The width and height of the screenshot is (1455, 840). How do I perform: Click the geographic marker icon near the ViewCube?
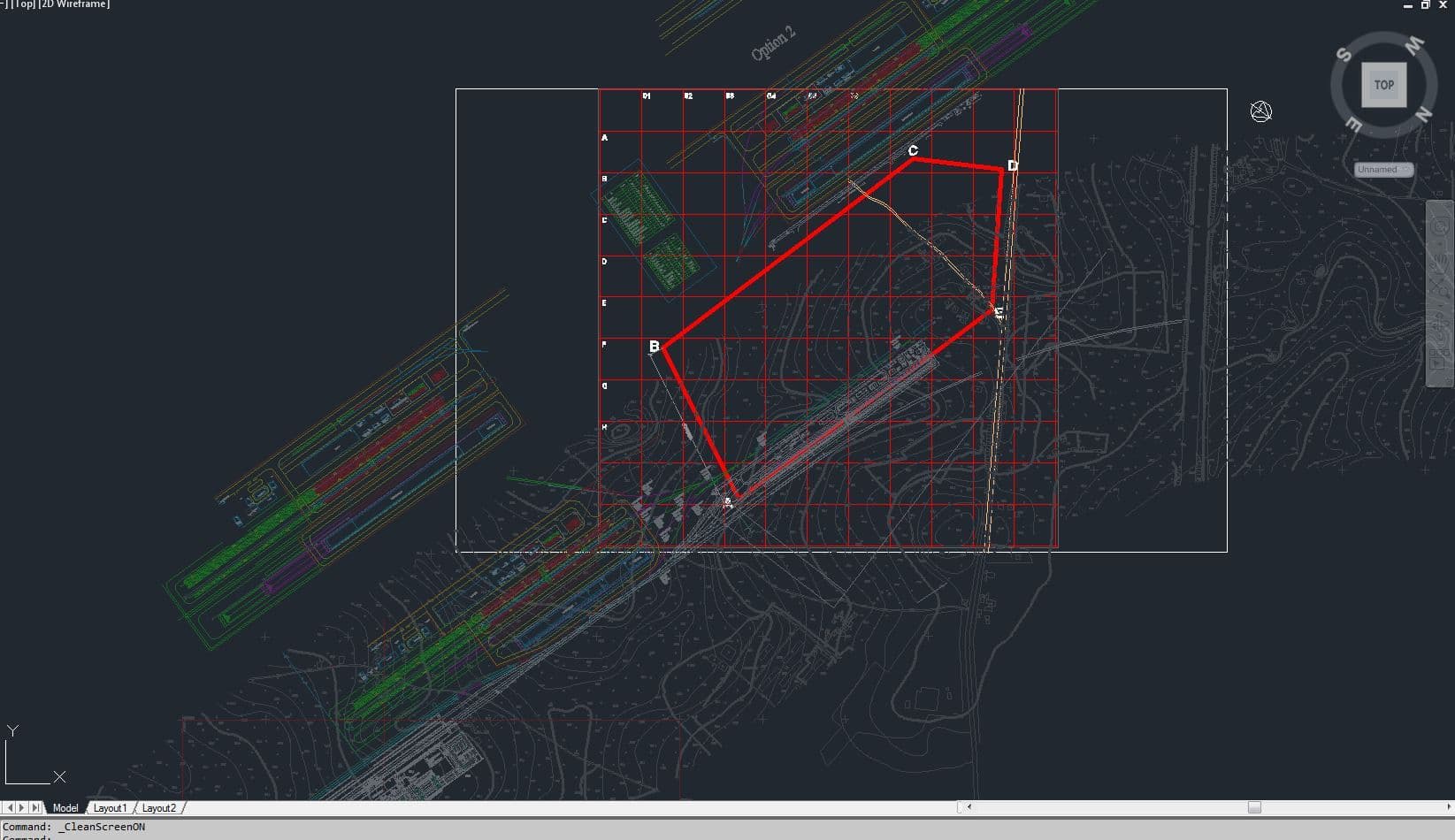coord(1260,111)
